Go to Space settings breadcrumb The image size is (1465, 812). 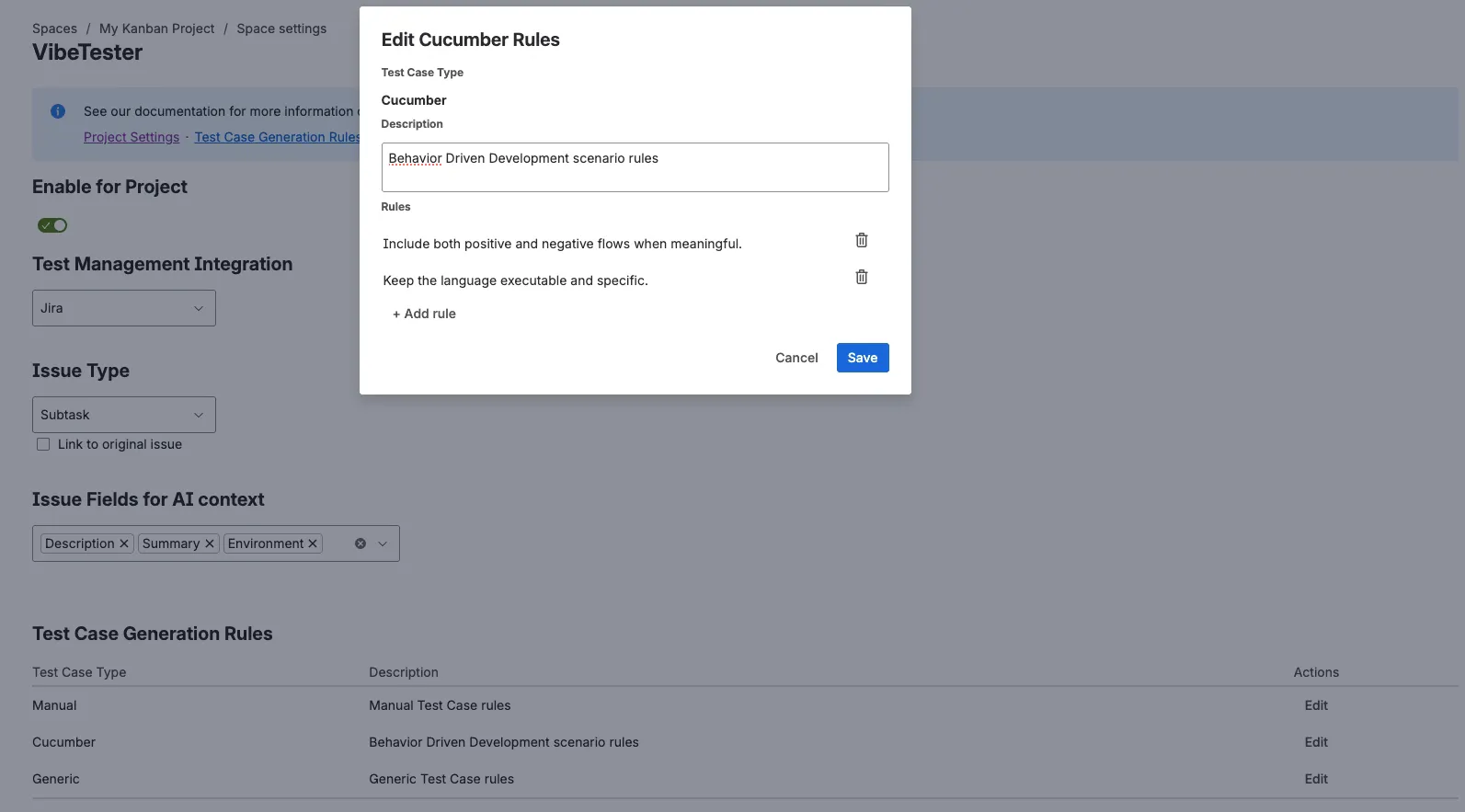(x=281, y=29)
